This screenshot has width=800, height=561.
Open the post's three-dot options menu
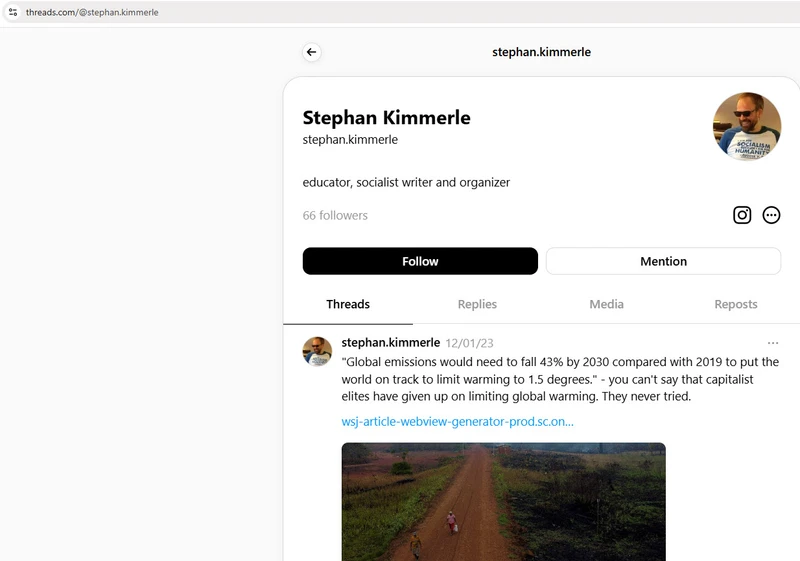coord(772,343)
